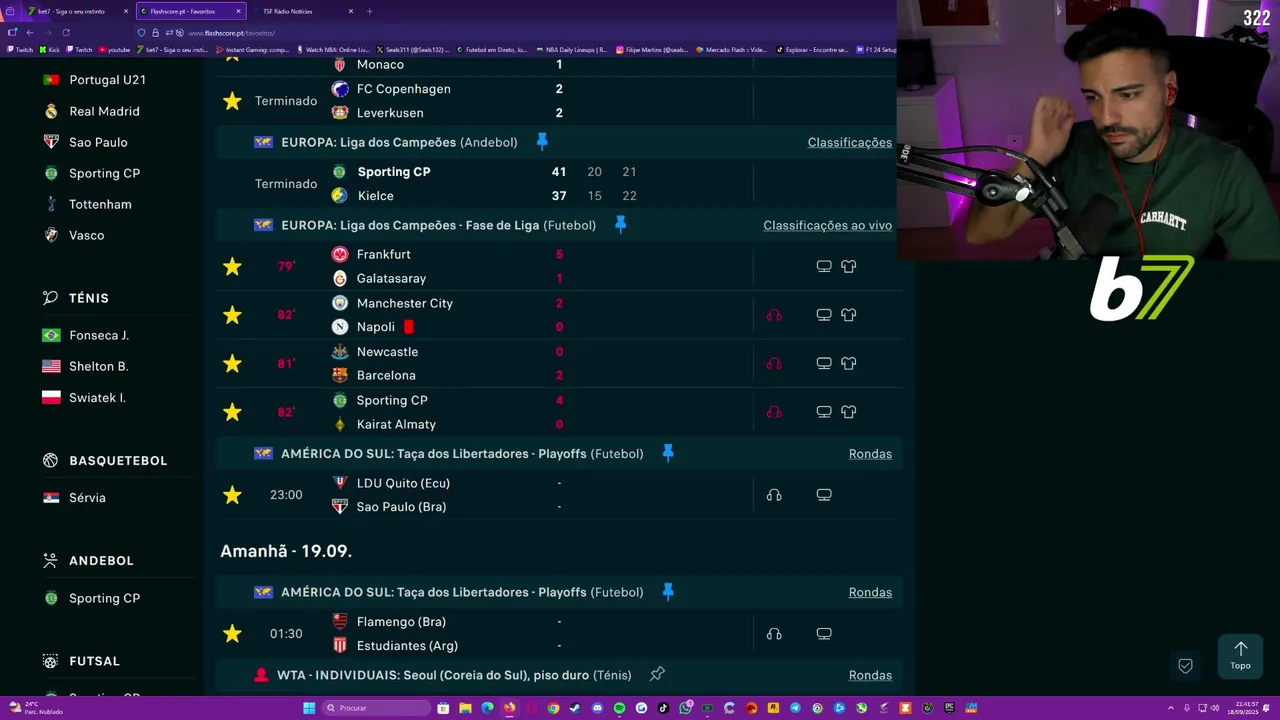Show lineups shirt icon for Frankfurt match

849,266
